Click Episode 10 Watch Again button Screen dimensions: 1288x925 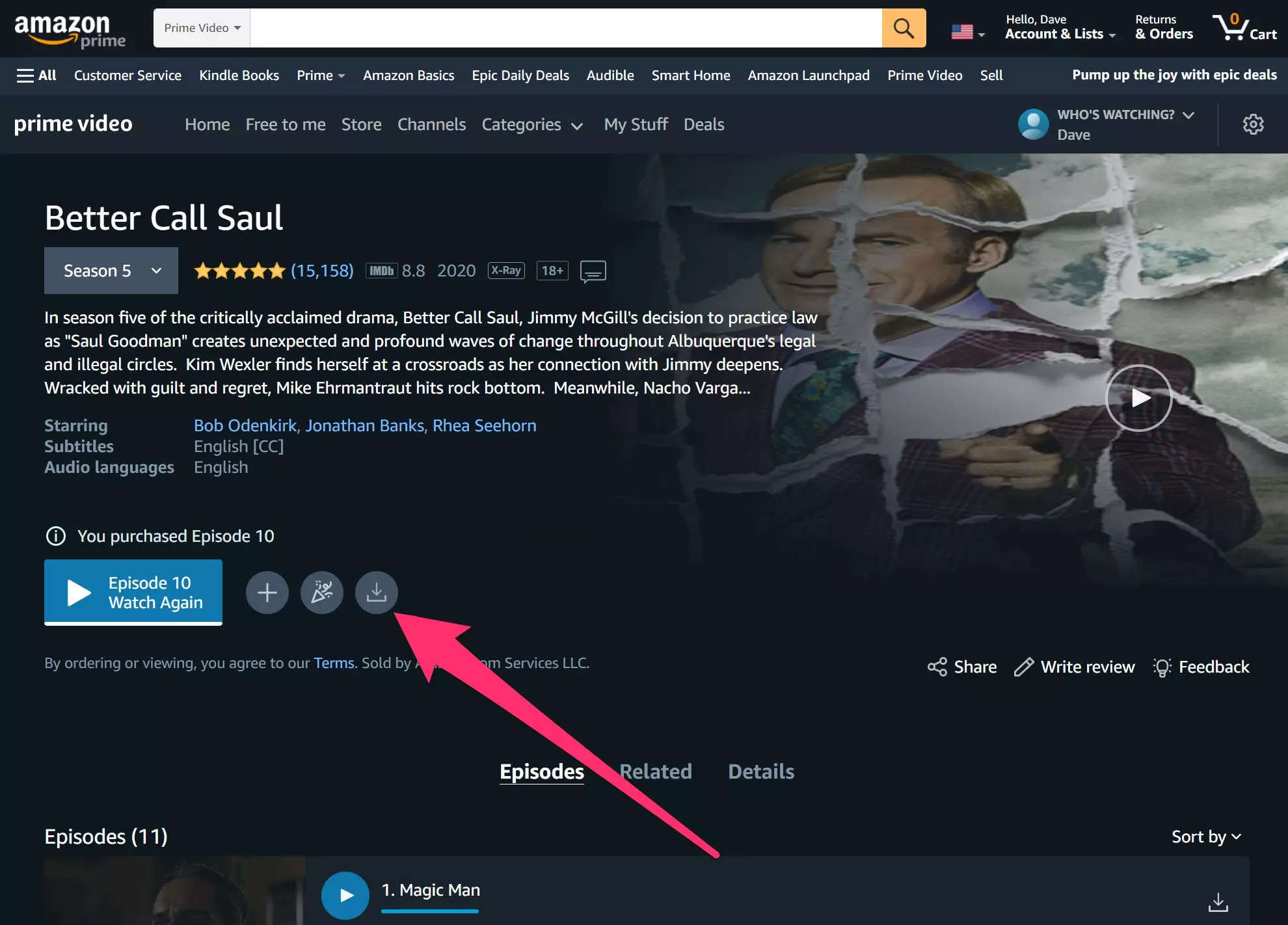click(133, 589)
